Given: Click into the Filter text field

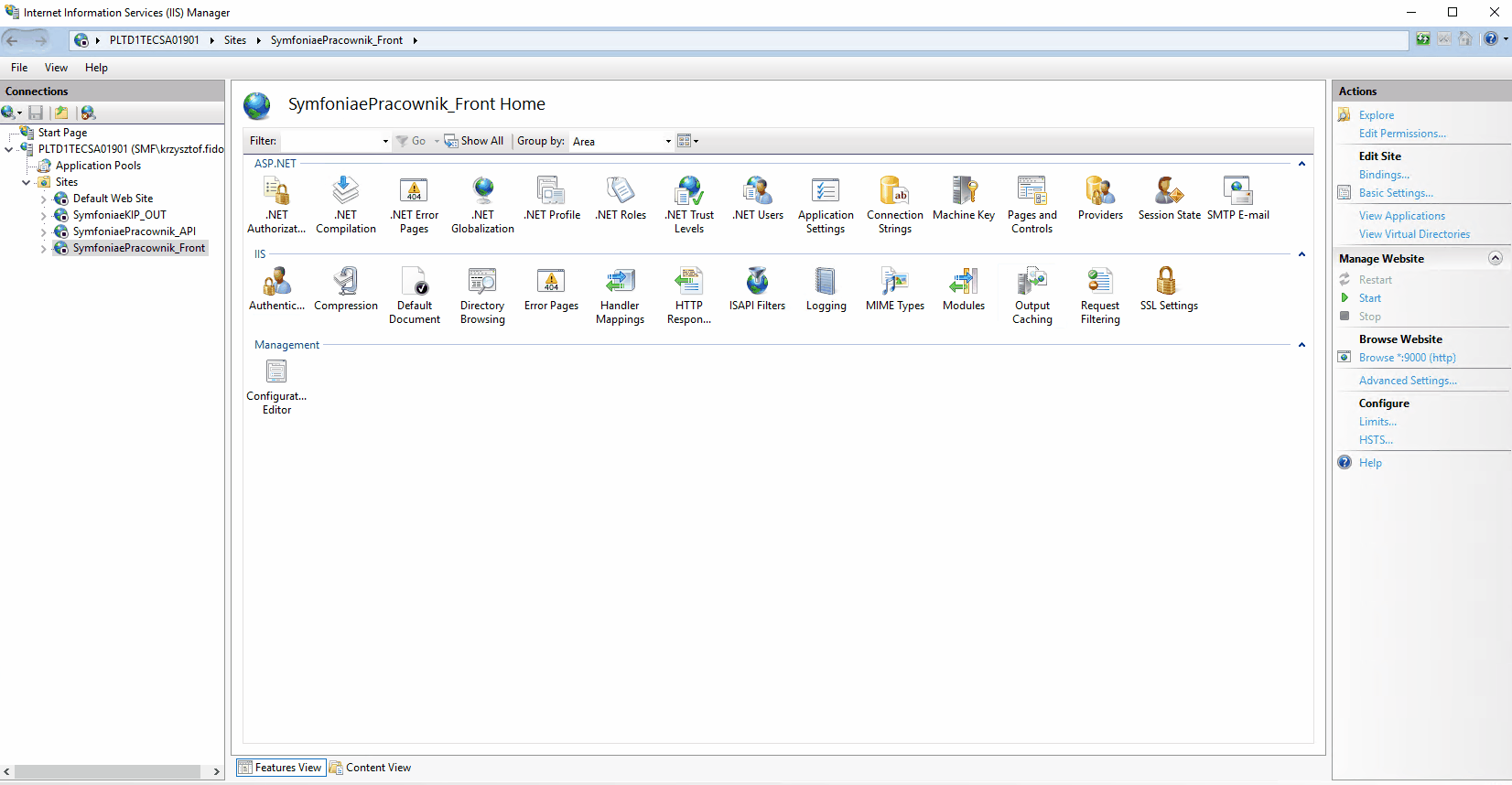Looking at the screenshot, I should pos(330,141).
